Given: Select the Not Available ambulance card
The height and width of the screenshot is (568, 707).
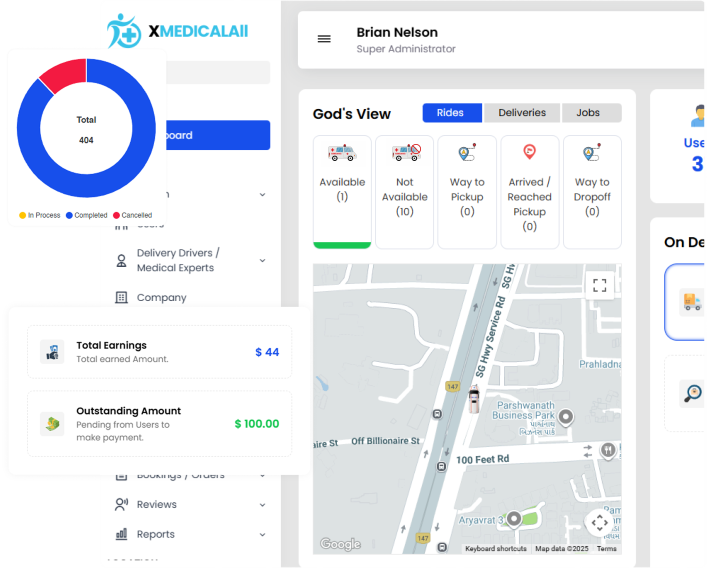Looking at the screenshot, I should coord(404,192).
